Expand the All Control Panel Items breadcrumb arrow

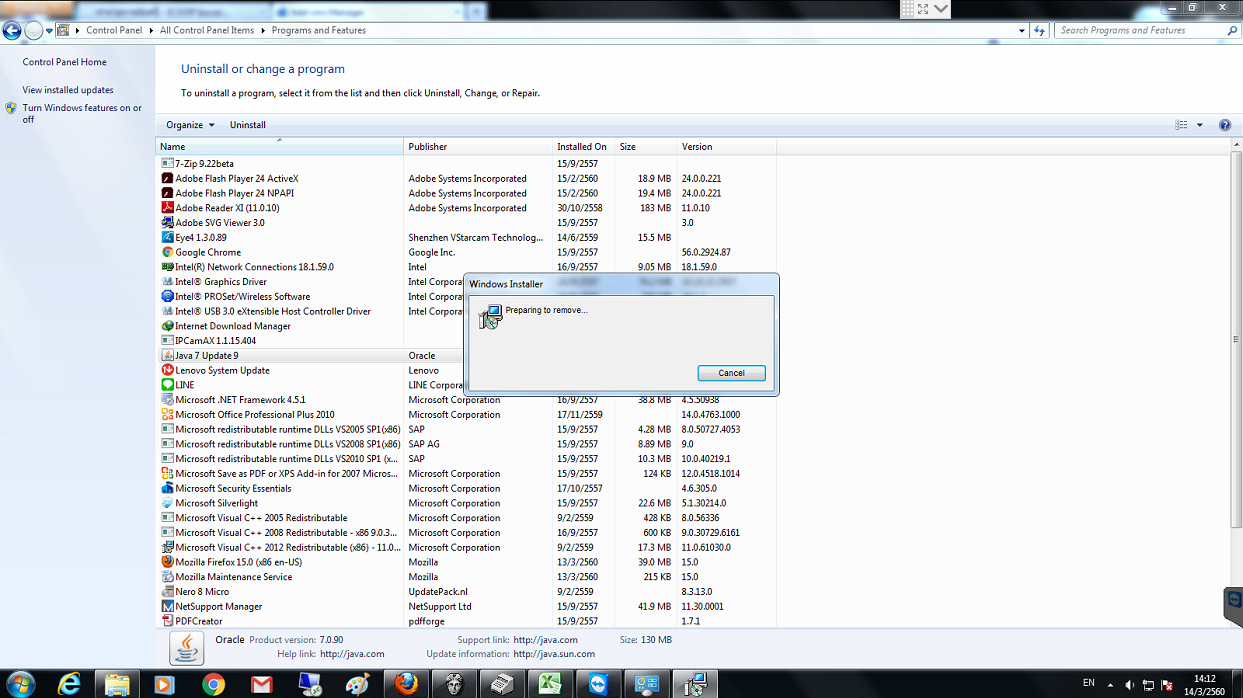coord(263,31)
